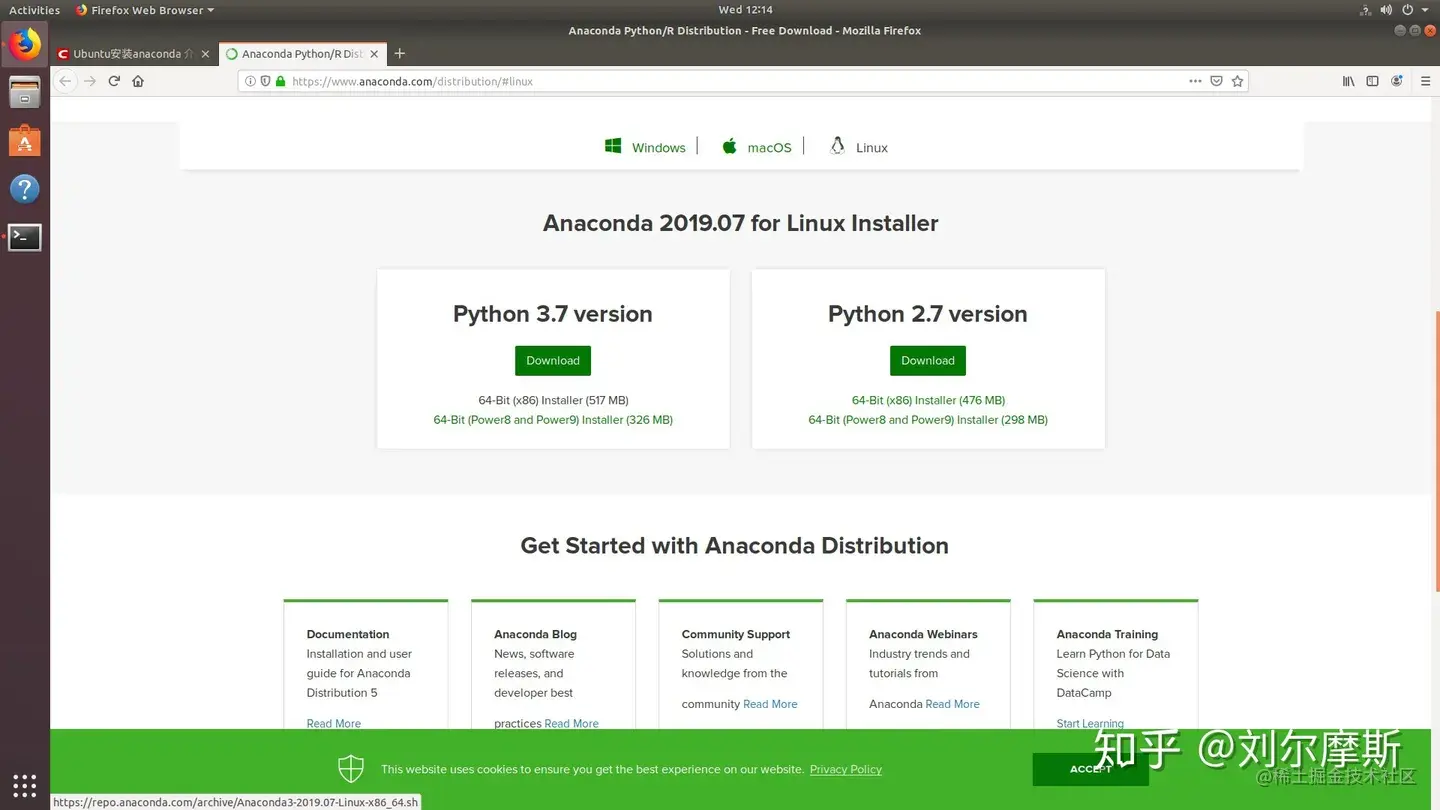Click Download for Python 3.7 version
1440x810 pixels.
pos(553,361)
